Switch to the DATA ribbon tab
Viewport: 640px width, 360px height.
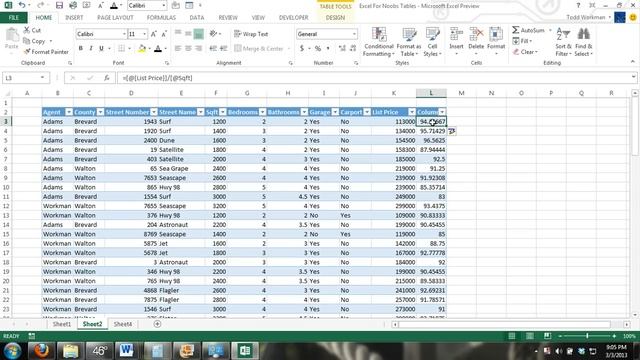[x=197, y=18]
